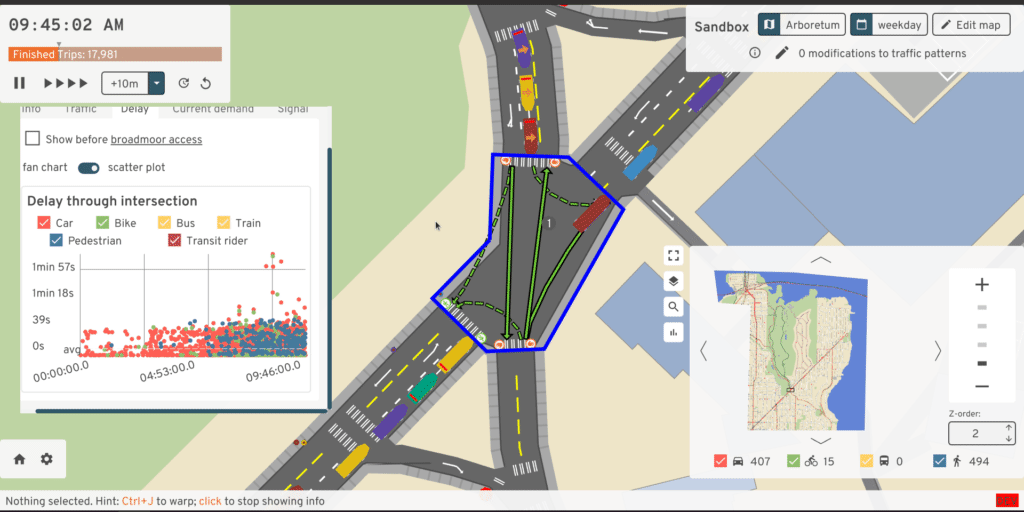Toggle fan chart / scatter plot switch

[x=90, y=167]
